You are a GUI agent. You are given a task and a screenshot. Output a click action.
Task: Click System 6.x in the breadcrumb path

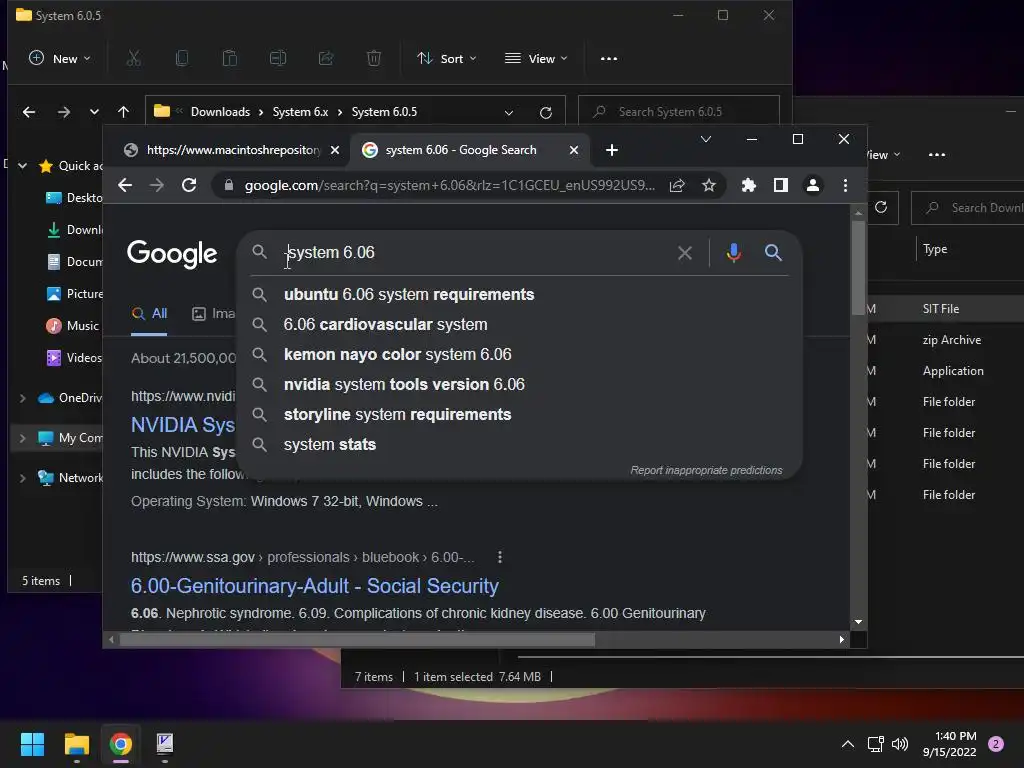(x=300, y=112)
